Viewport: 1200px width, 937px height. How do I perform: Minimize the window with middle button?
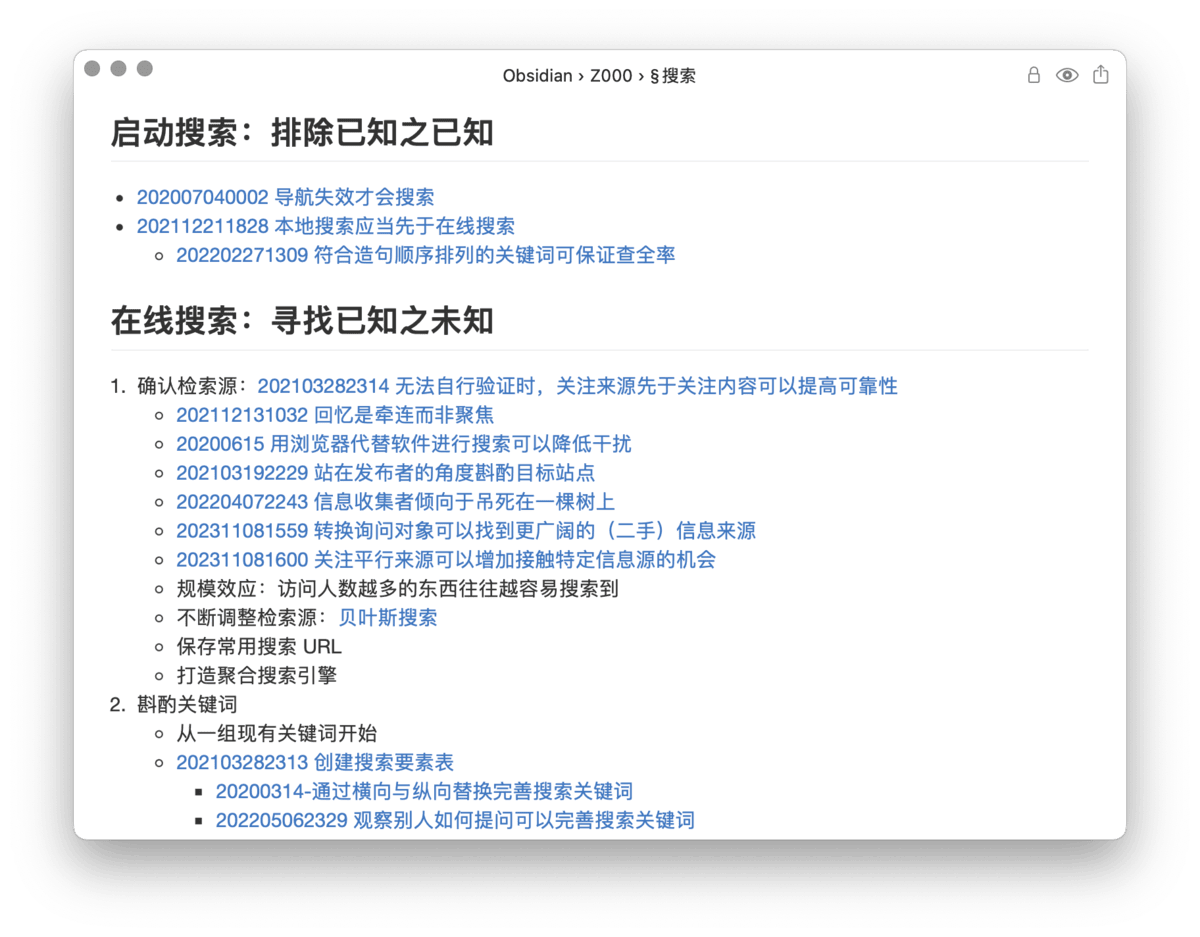click(118, 68)
